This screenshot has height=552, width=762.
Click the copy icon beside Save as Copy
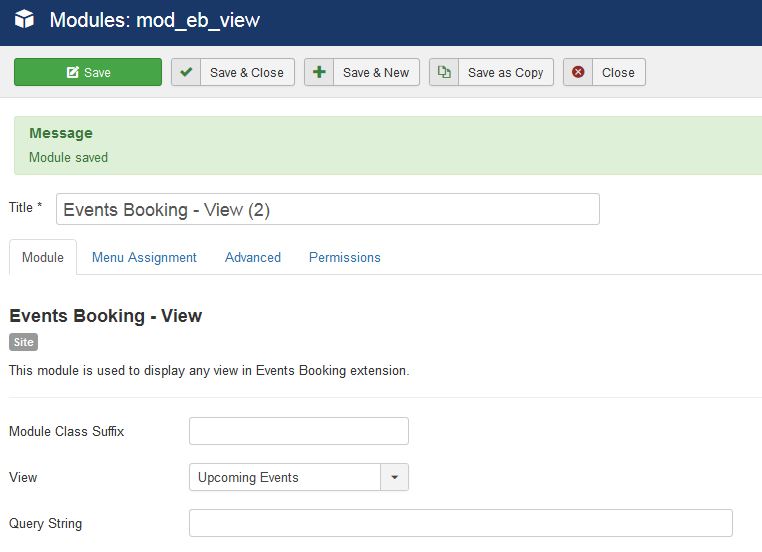click(444, 72)
